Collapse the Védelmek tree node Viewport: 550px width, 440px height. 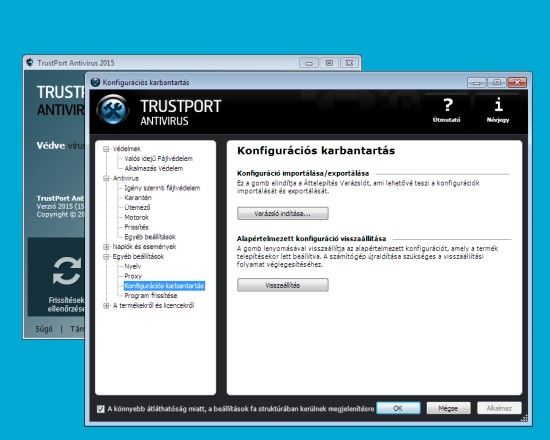106,149
